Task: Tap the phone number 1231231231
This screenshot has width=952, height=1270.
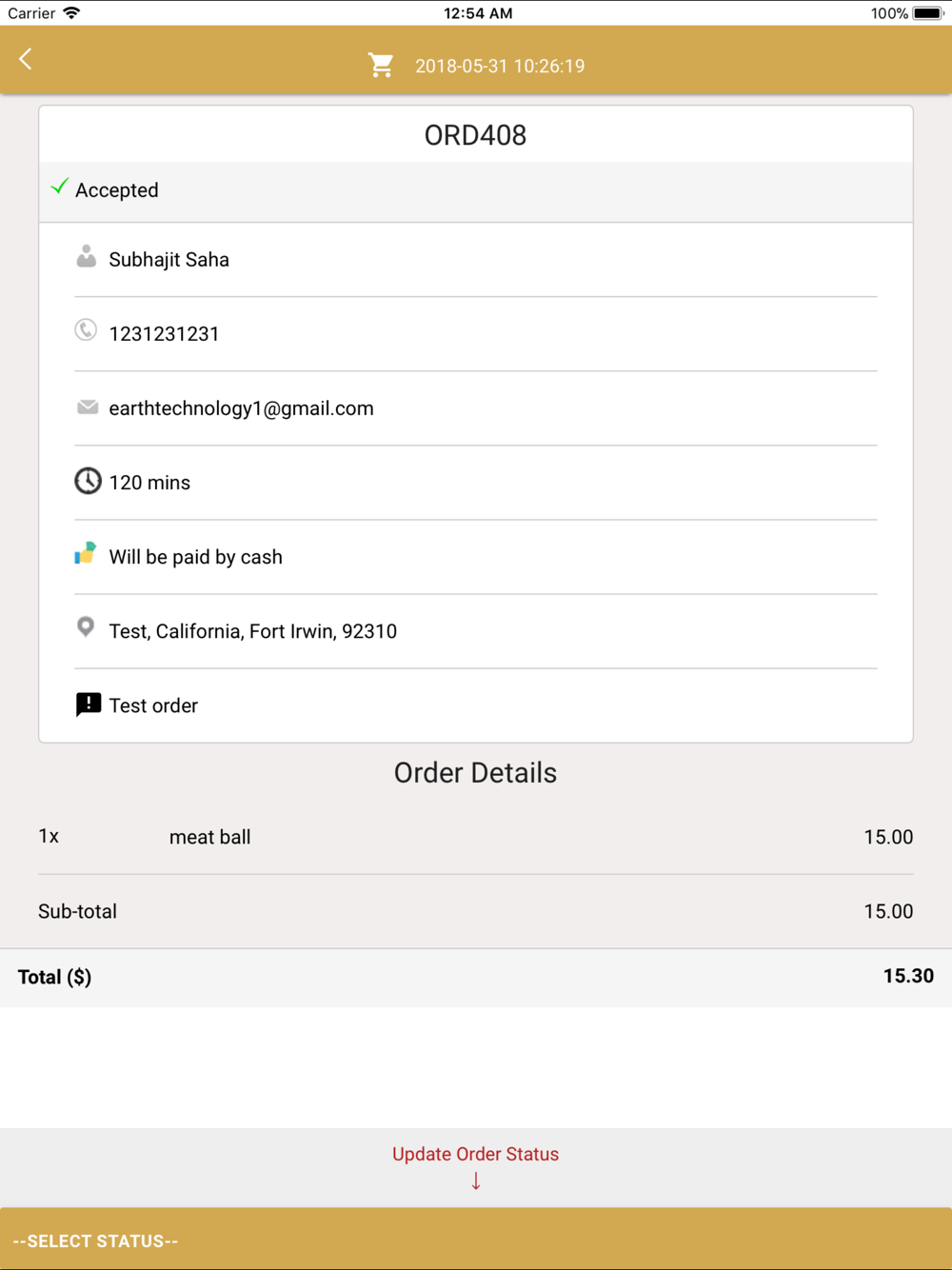Action: [x=164, y=334]
